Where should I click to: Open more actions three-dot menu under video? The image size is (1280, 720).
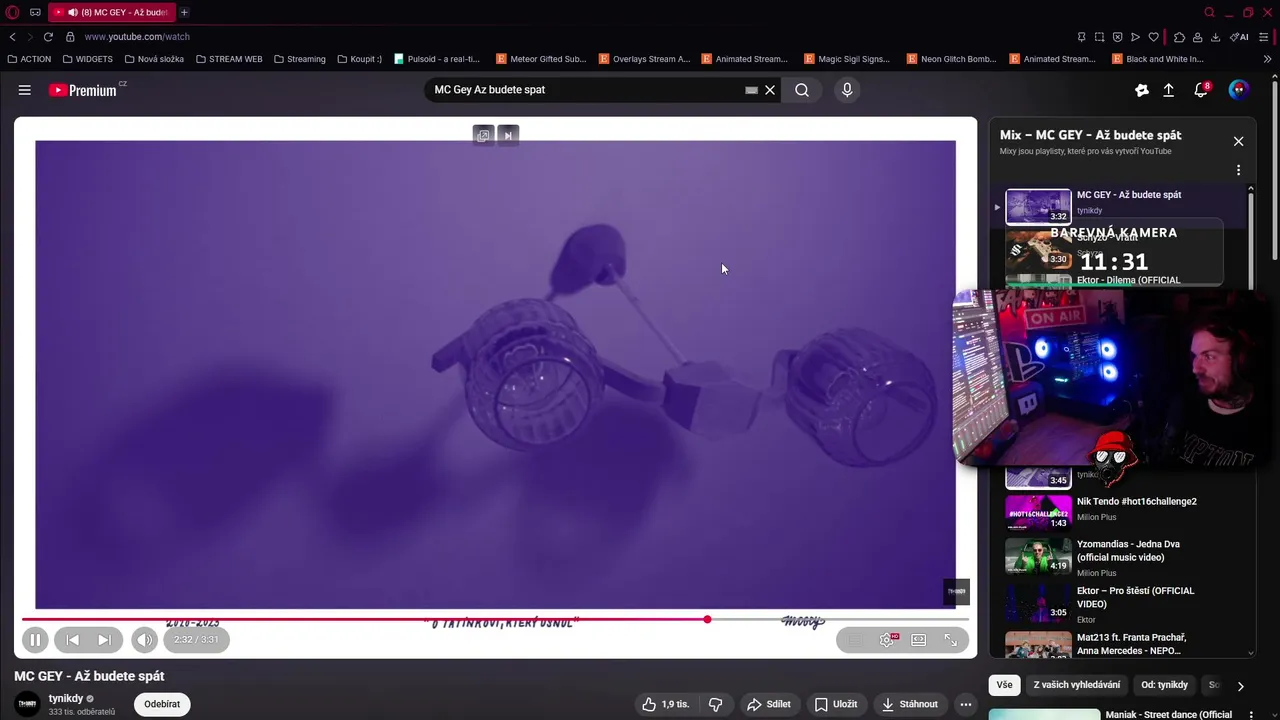coord(966,704)
